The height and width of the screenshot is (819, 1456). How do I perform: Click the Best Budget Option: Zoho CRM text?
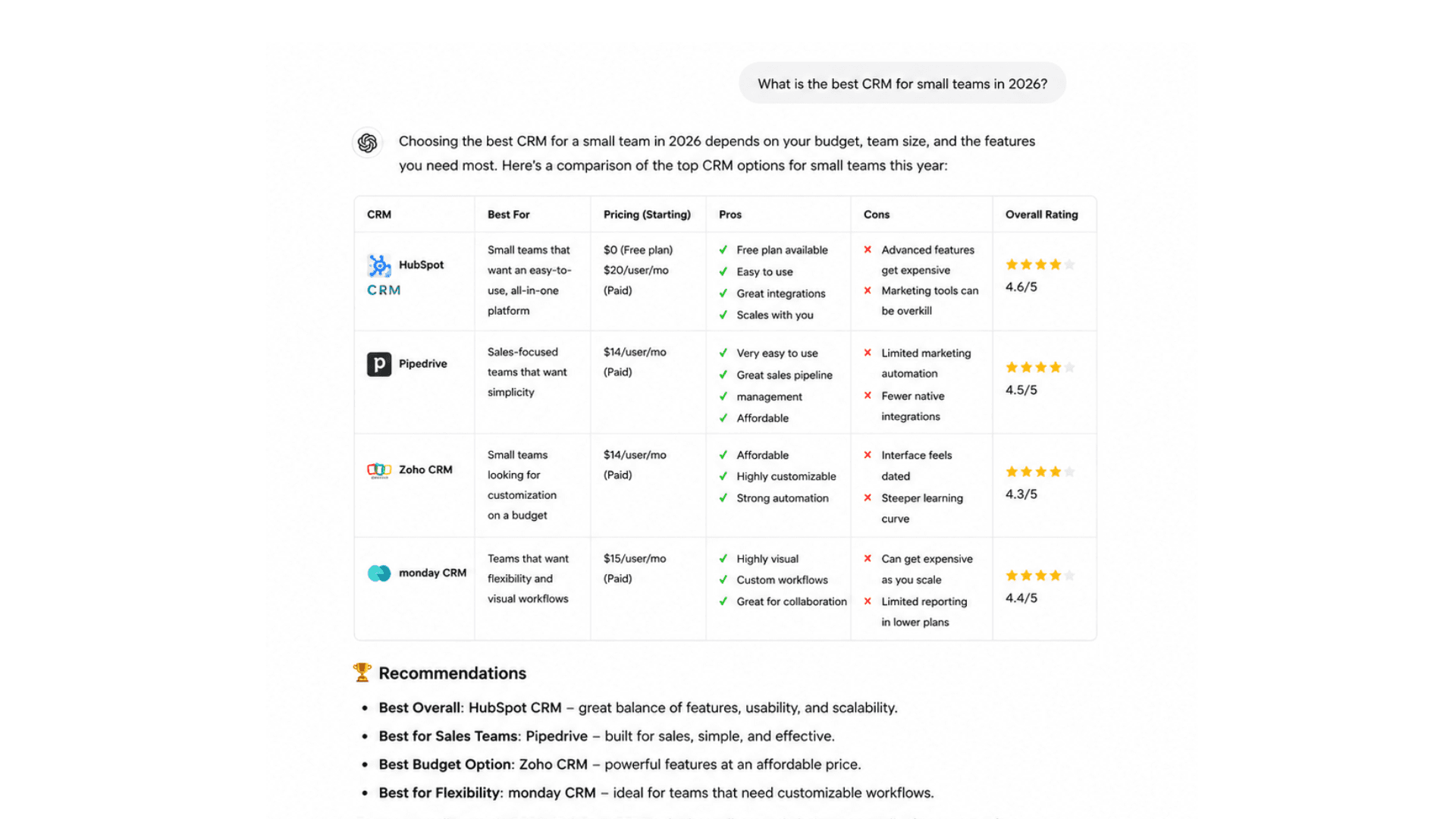click(483, 764)
